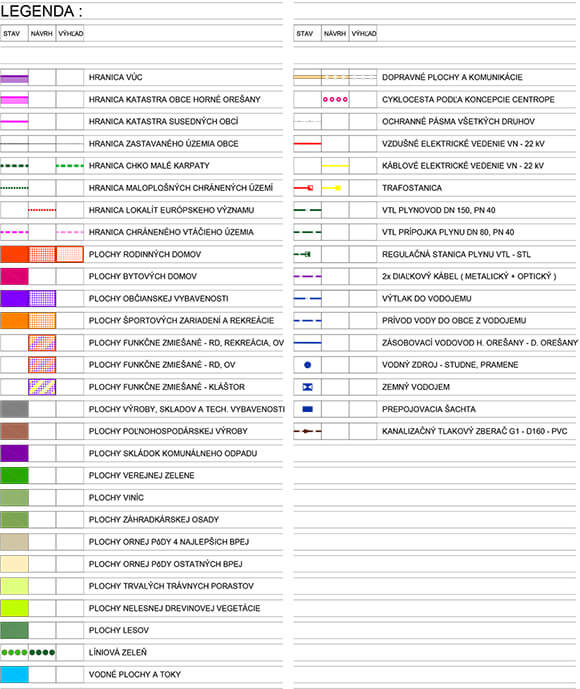Click the orange ŠPORTOVÝCH ZARIADENÍ stav swatch
This screenshot has height=689, width=580.
[14, 320]
